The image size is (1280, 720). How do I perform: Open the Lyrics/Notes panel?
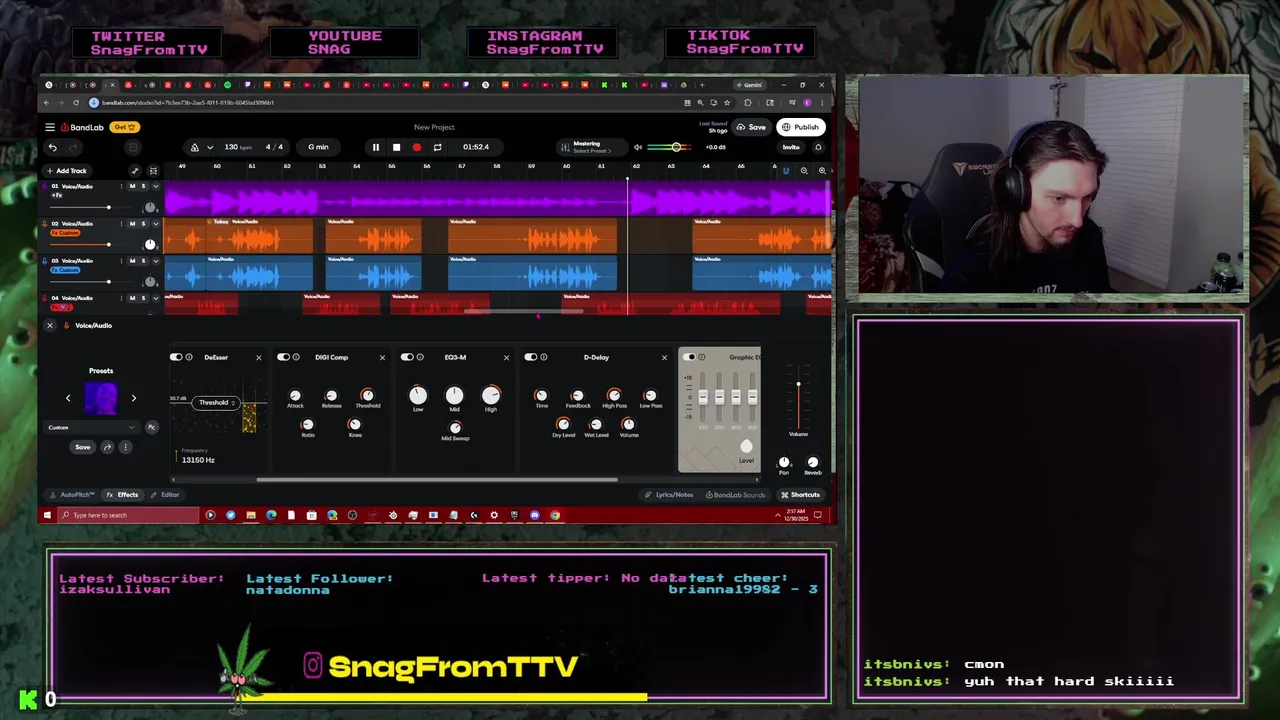click(669, 495)
